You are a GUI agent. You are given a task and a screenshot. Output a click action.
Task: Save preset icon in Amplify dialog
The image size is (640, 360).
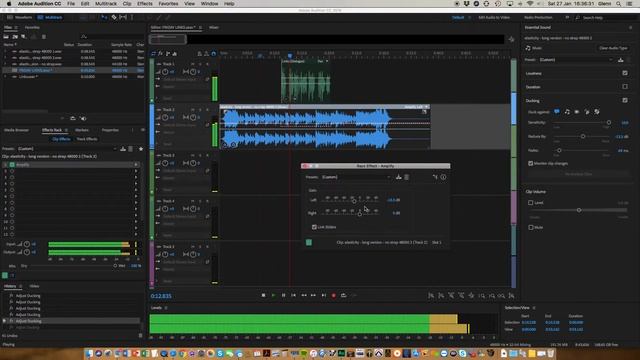coord(399,177)
